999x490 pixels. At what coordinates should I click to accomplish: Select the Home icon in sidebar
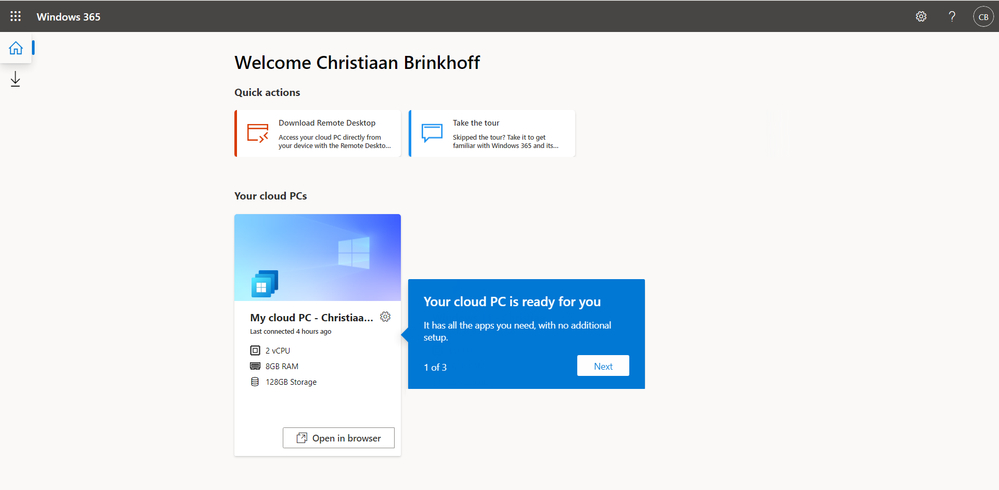click(15, 48)
